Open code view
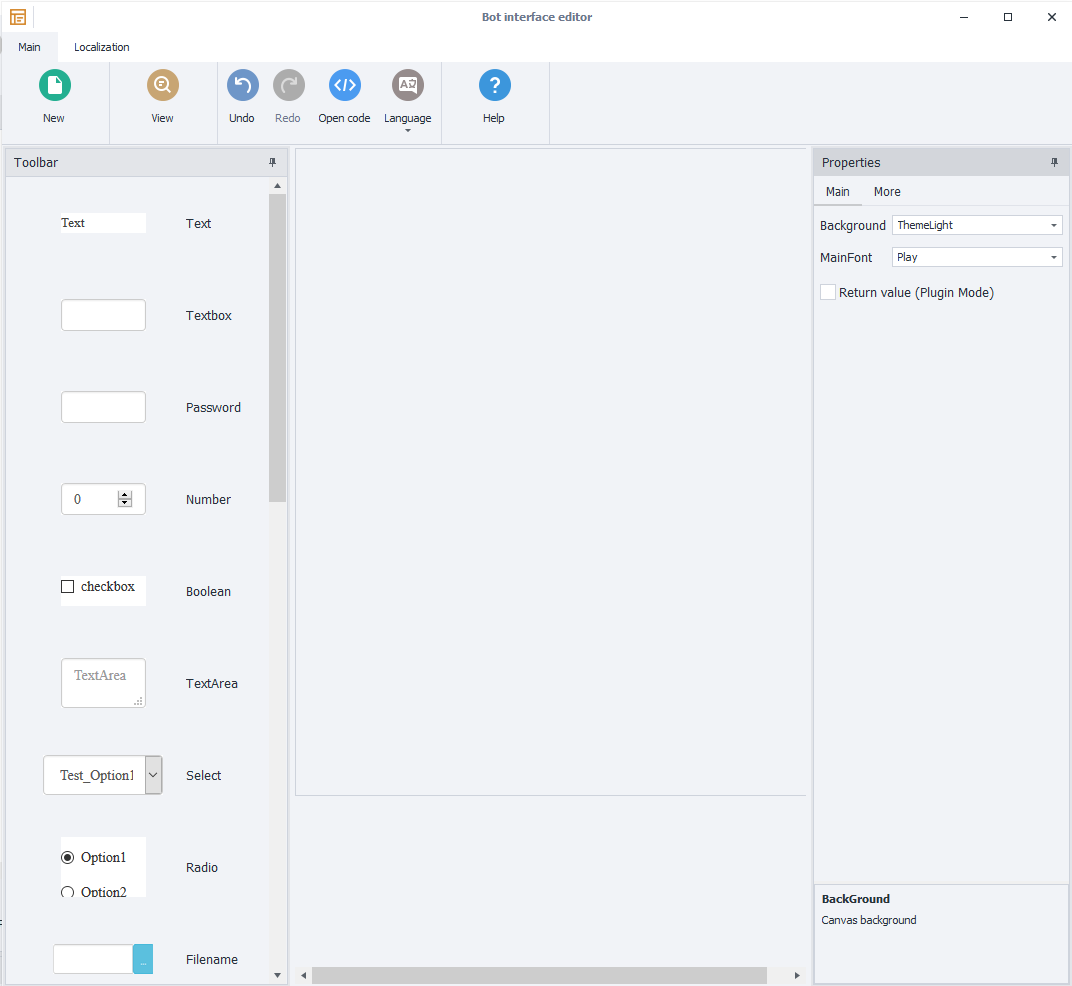Screen dimensions: 1072x986 coord(344,85)
